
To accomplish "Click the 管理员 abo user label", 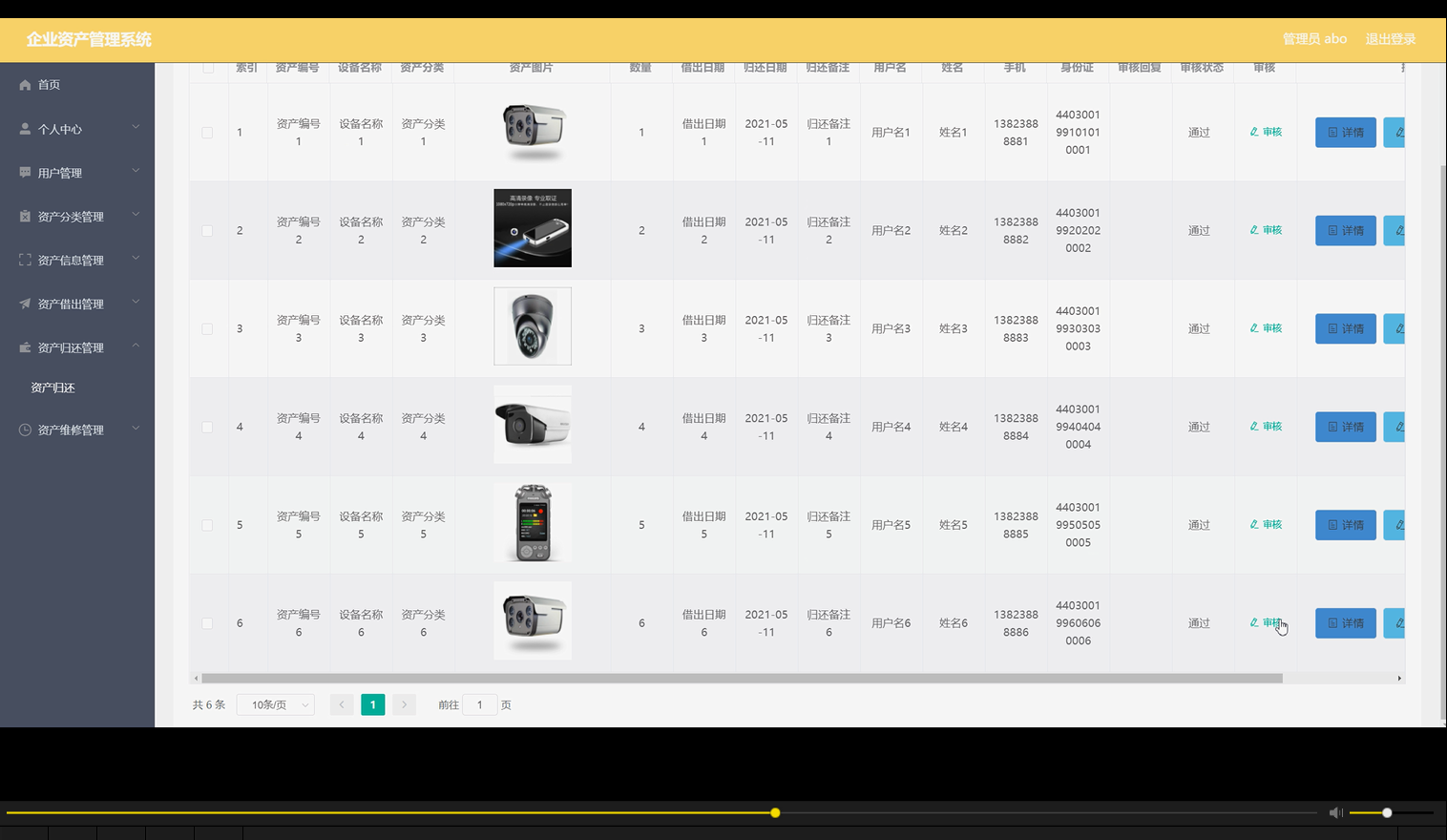I will click(x=1314, y=39).
